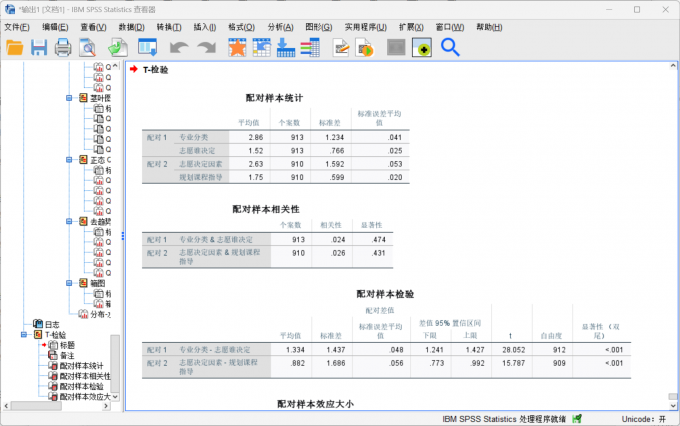Click the outline pane scroll-left arrow
The image size is (680, 426).
point(6,406)
